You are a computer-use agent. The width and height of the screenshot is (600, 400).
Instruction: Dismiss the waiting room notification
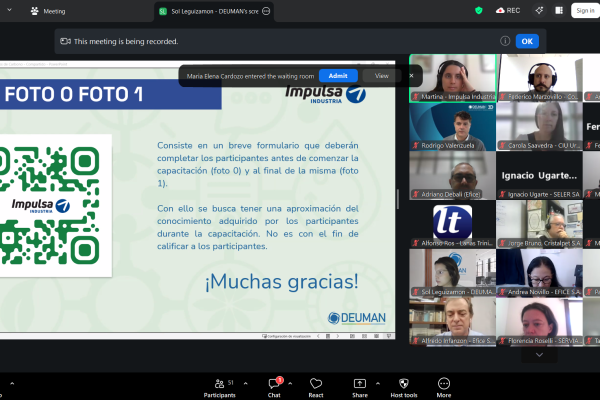pyautogui.click(x=411, y=76)
